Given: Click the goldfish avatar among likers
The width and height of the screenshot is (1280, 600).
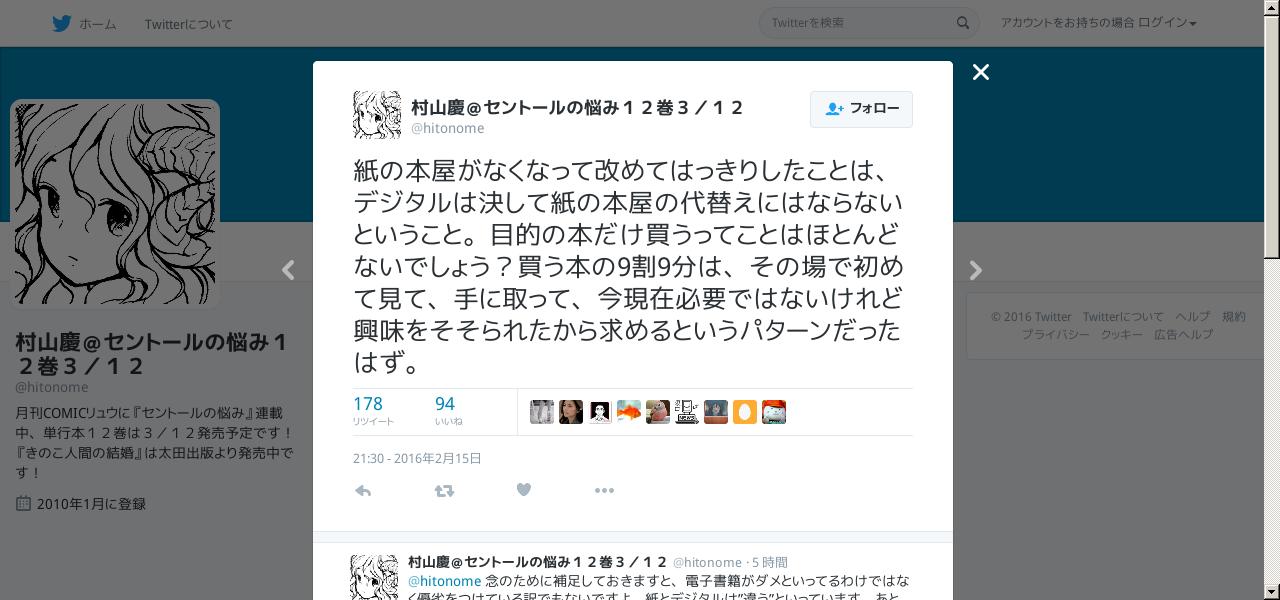Looking at the screenshot, I should 629,412.
